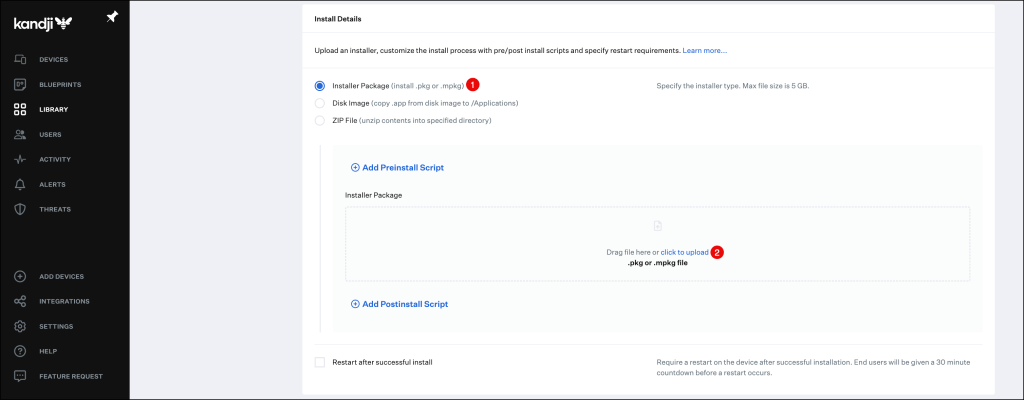Go to Settings in the sidebar
This screenshot has width=1024, height=400.
pyautogui.click(x=56, y=326)
